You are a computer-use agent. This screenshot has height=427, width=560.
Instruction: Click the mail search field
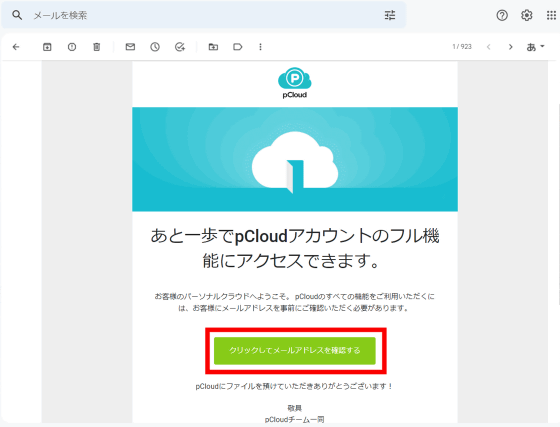(x=204, y=15)
